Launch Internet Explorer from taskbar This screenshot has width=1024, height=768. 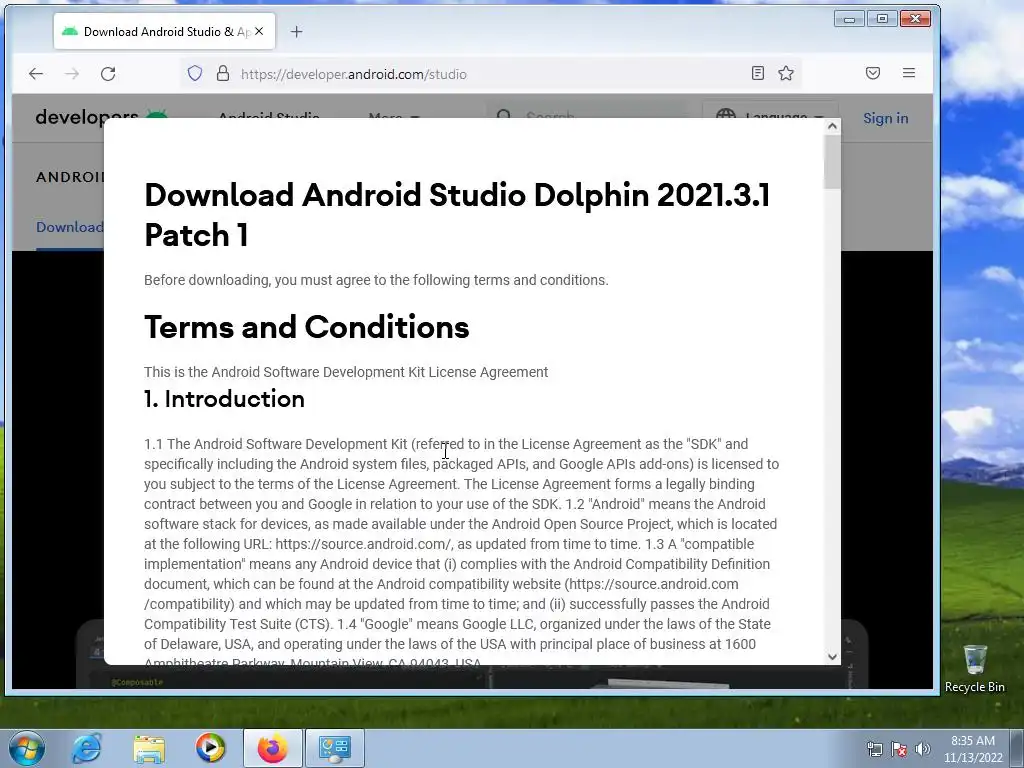(x=86, y=748)
